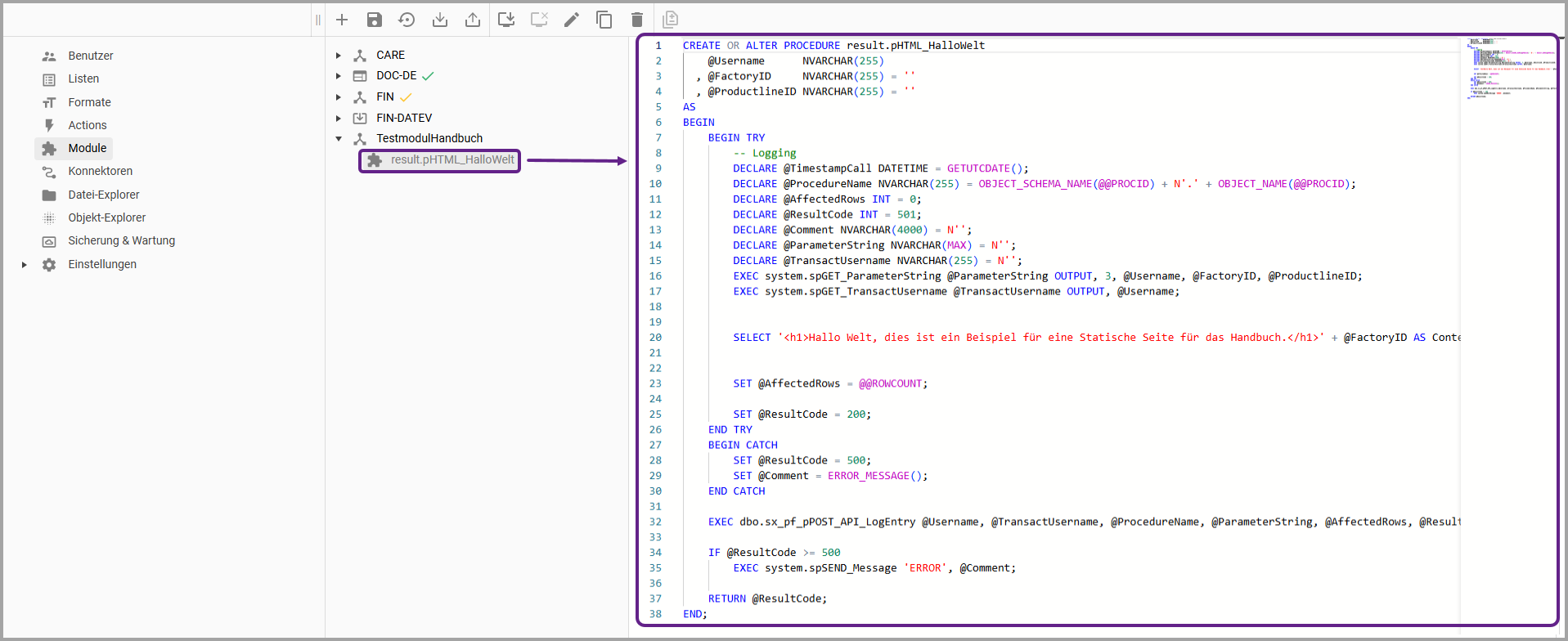
Task: Click the download icon in toolbar
Action: coord(440,20)
